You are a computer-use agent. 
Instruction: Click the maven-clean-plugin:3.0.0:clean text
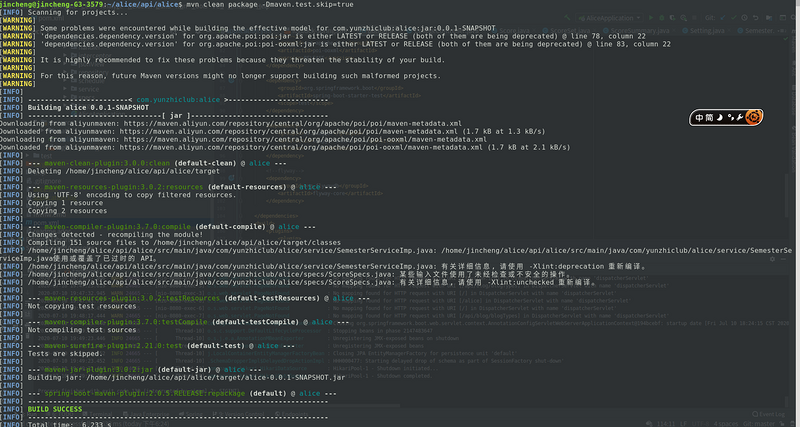[x=107, y=163]
